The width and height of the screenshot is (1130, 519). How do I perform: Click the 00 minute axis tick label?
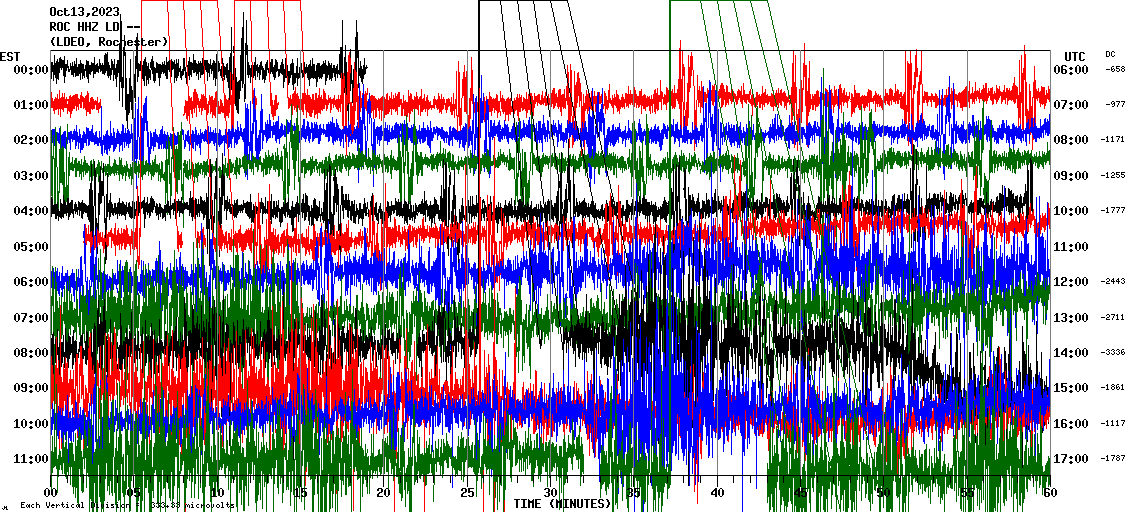coord(50,493)
